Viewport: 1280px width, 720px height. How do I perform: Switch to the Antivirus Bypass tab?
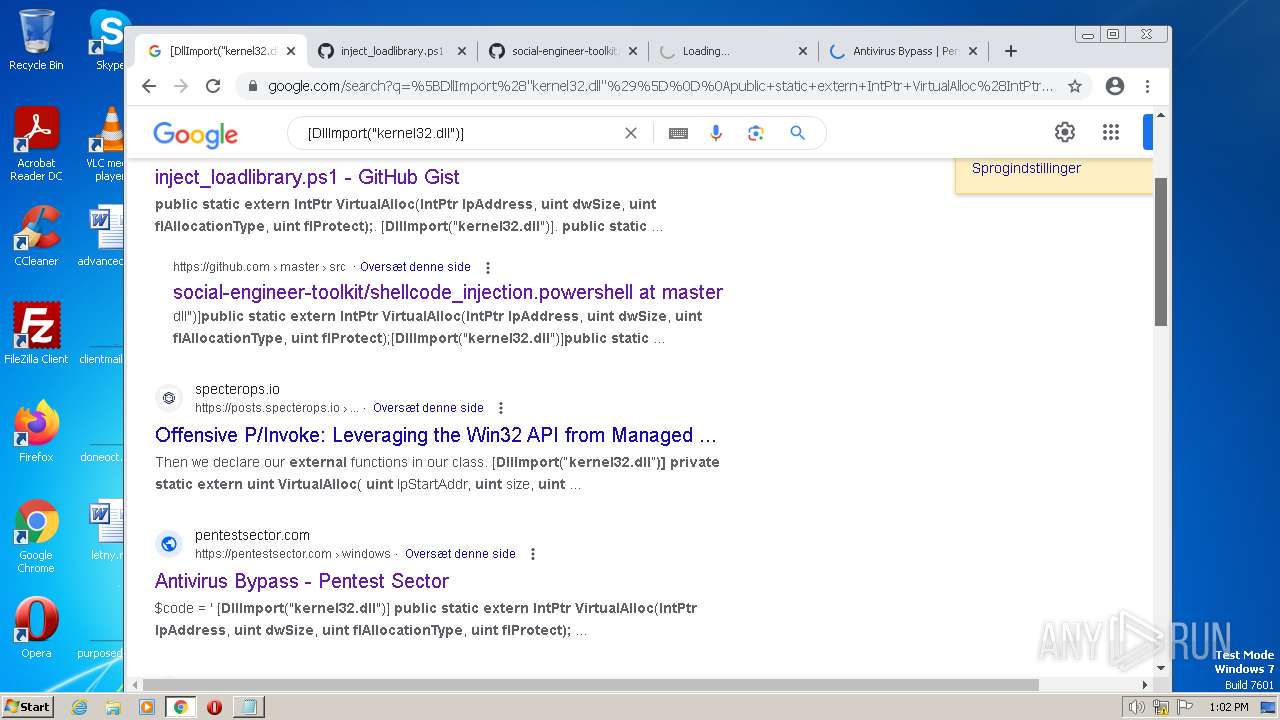[x=904, y=51]
